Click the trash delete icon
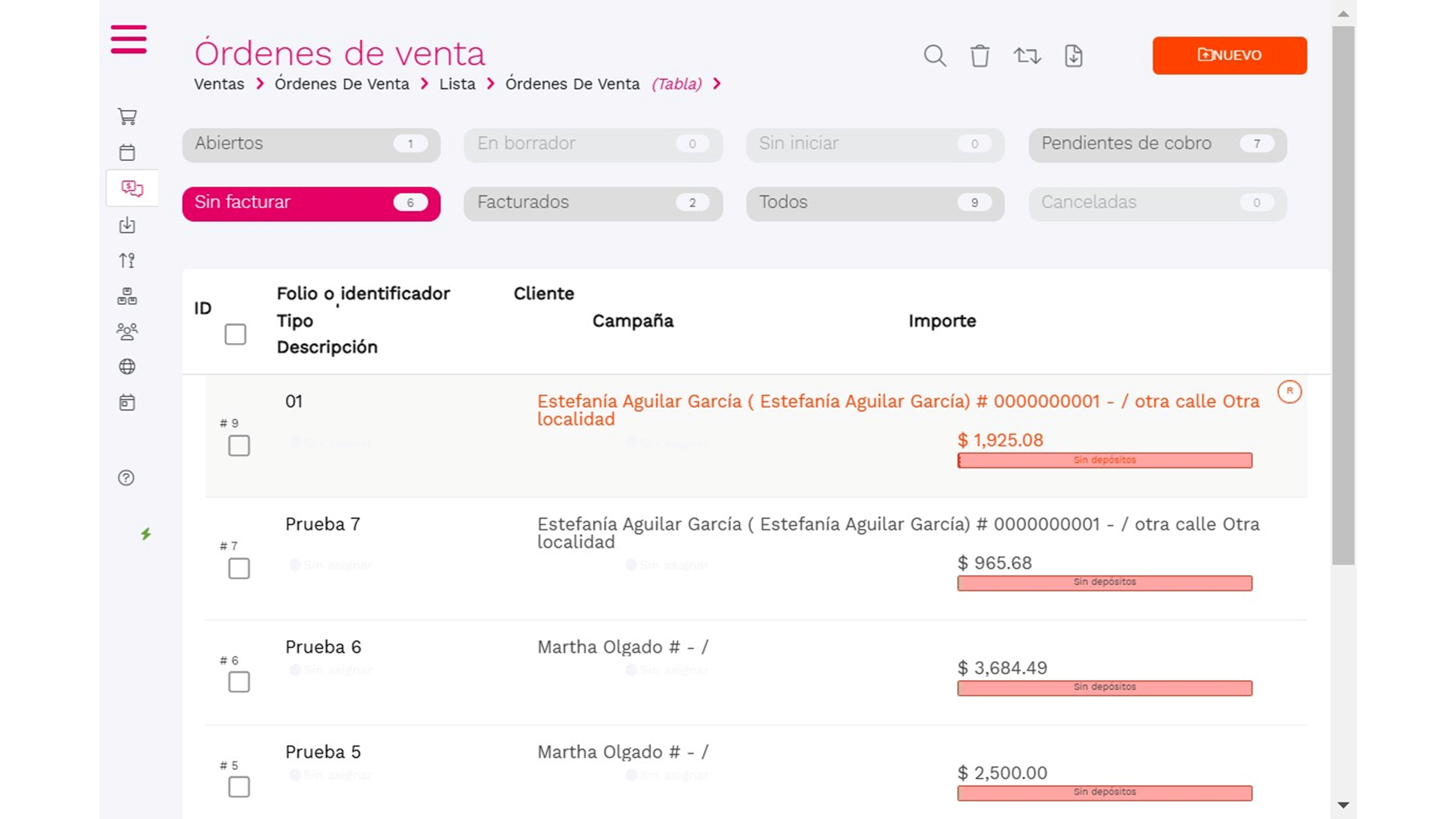Viewport: 1456px width, 819px height. [980, 55]
